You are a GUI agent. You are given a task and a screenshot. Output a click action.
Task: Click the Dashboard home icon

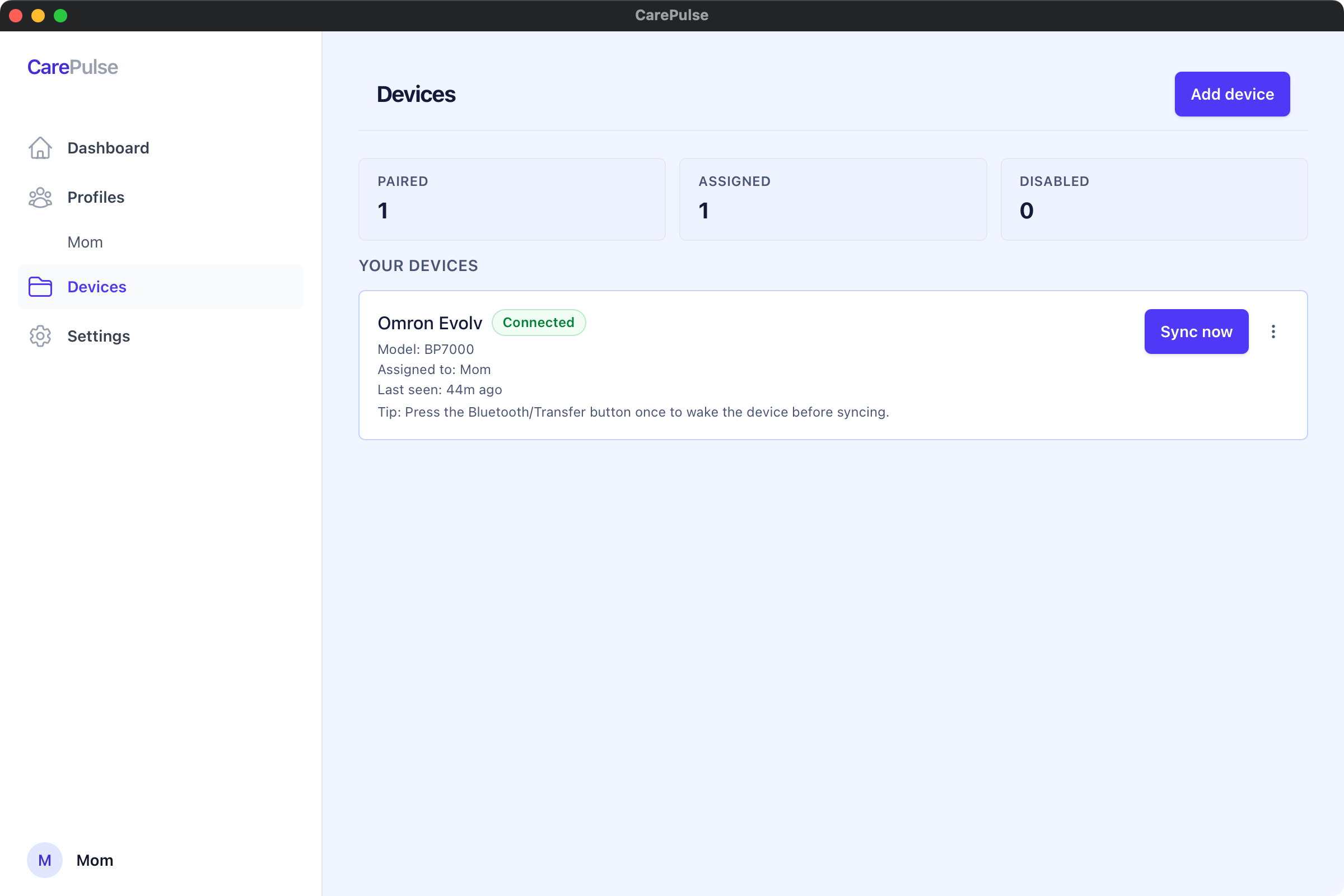[x=40, y=147]
